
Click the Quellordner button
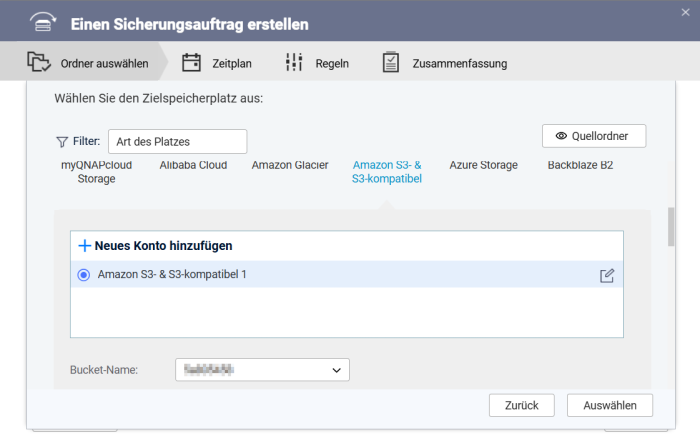pos(593,136)
